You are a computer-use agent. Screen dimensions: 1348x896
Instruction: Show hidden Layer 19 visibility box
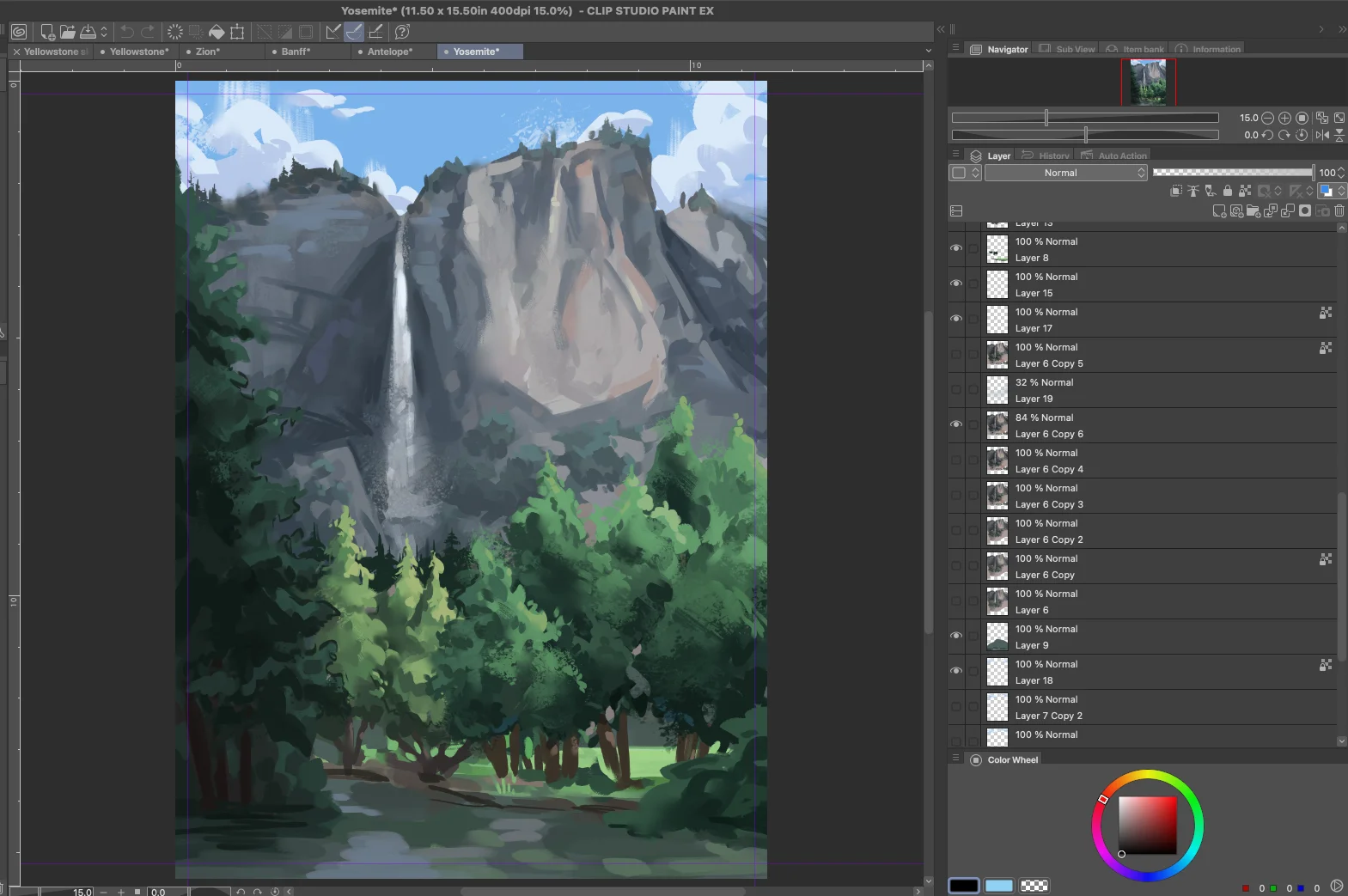[956, 389]
